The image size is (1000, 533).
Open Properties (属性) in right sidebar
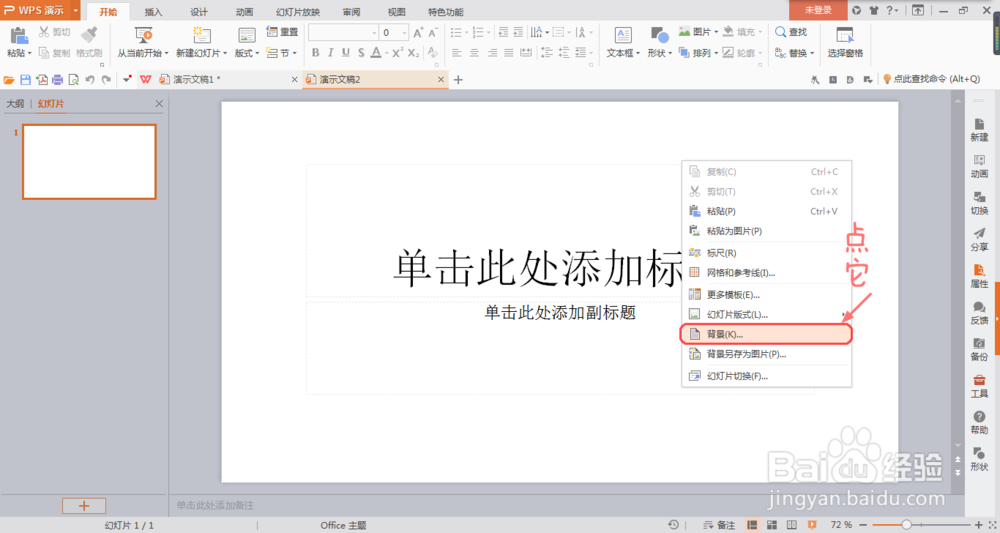coord(979,277)
